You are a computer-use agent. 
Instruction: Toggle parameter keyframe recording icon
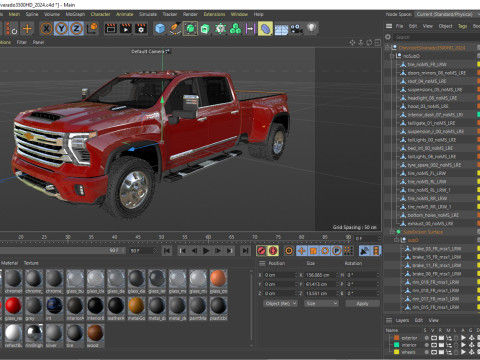click(x=337, y=251)
